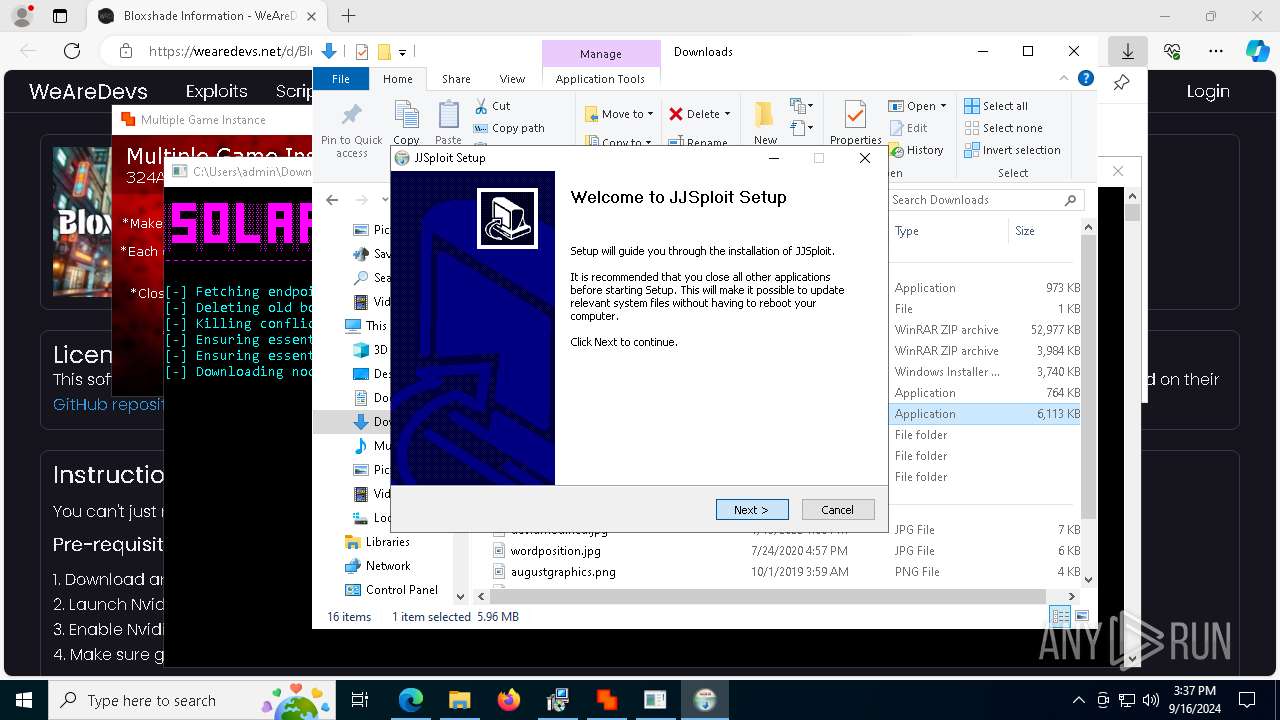Open the New item dropdown

pyautogui.click(x=800, y=105)
